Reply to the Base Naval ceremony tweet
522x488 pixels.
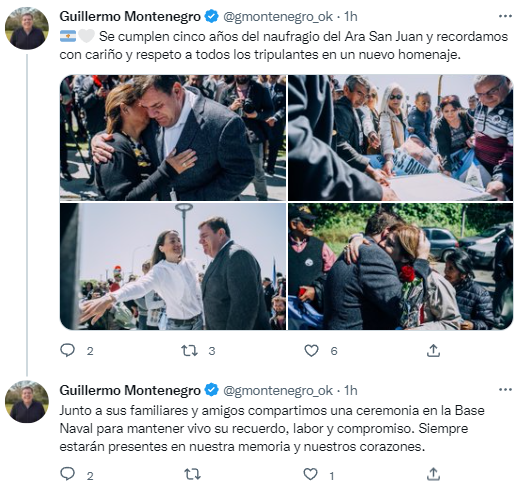(x=68, y=474)
